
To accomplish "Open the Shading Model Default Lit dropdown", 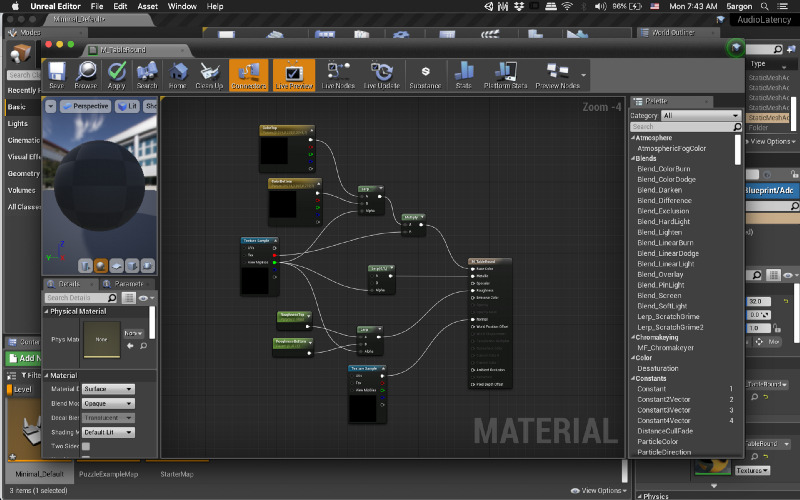I will pyautogui.click(x=108, y=432).
